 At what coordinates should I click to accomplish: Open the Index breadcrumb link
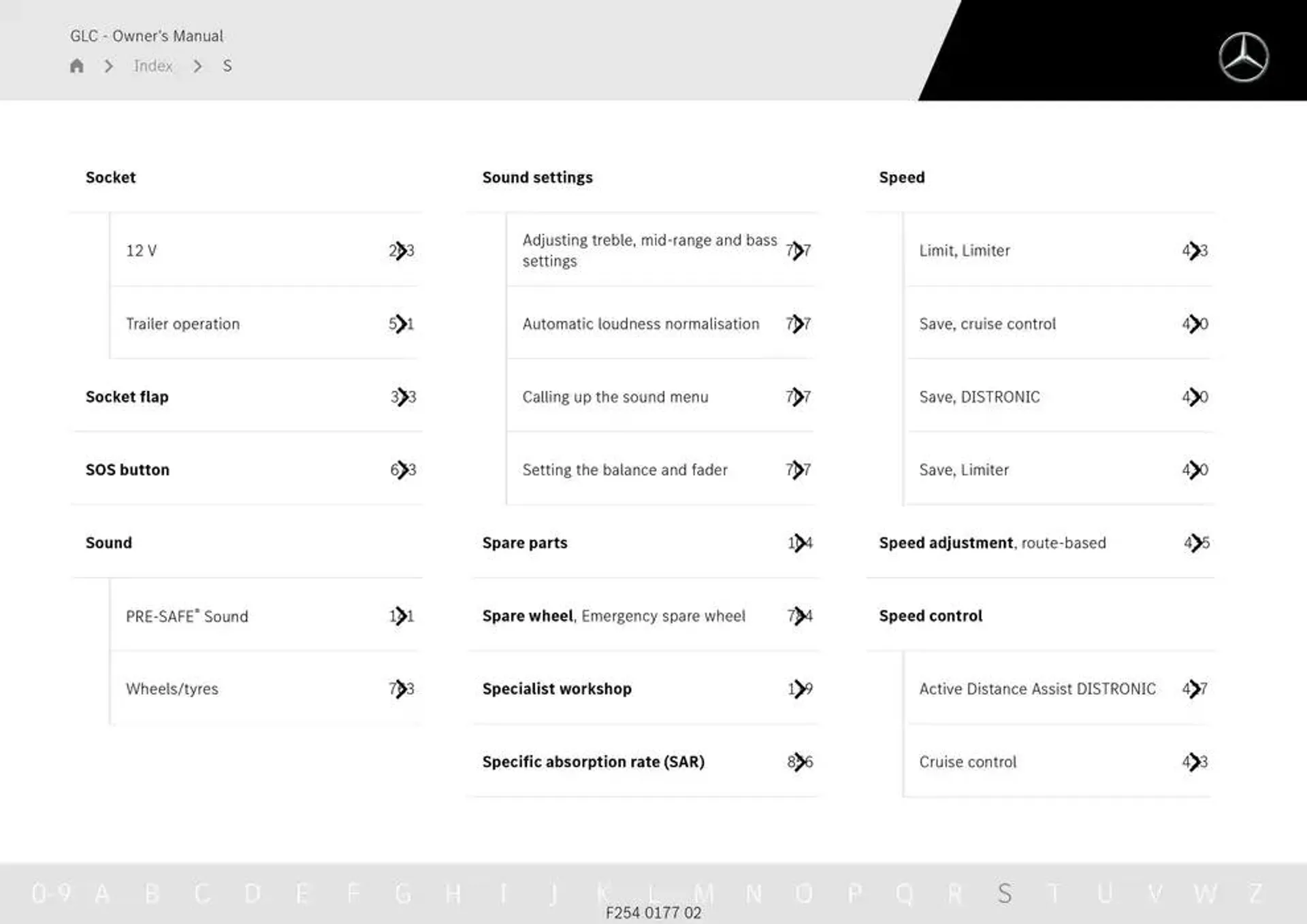point(154,65)
